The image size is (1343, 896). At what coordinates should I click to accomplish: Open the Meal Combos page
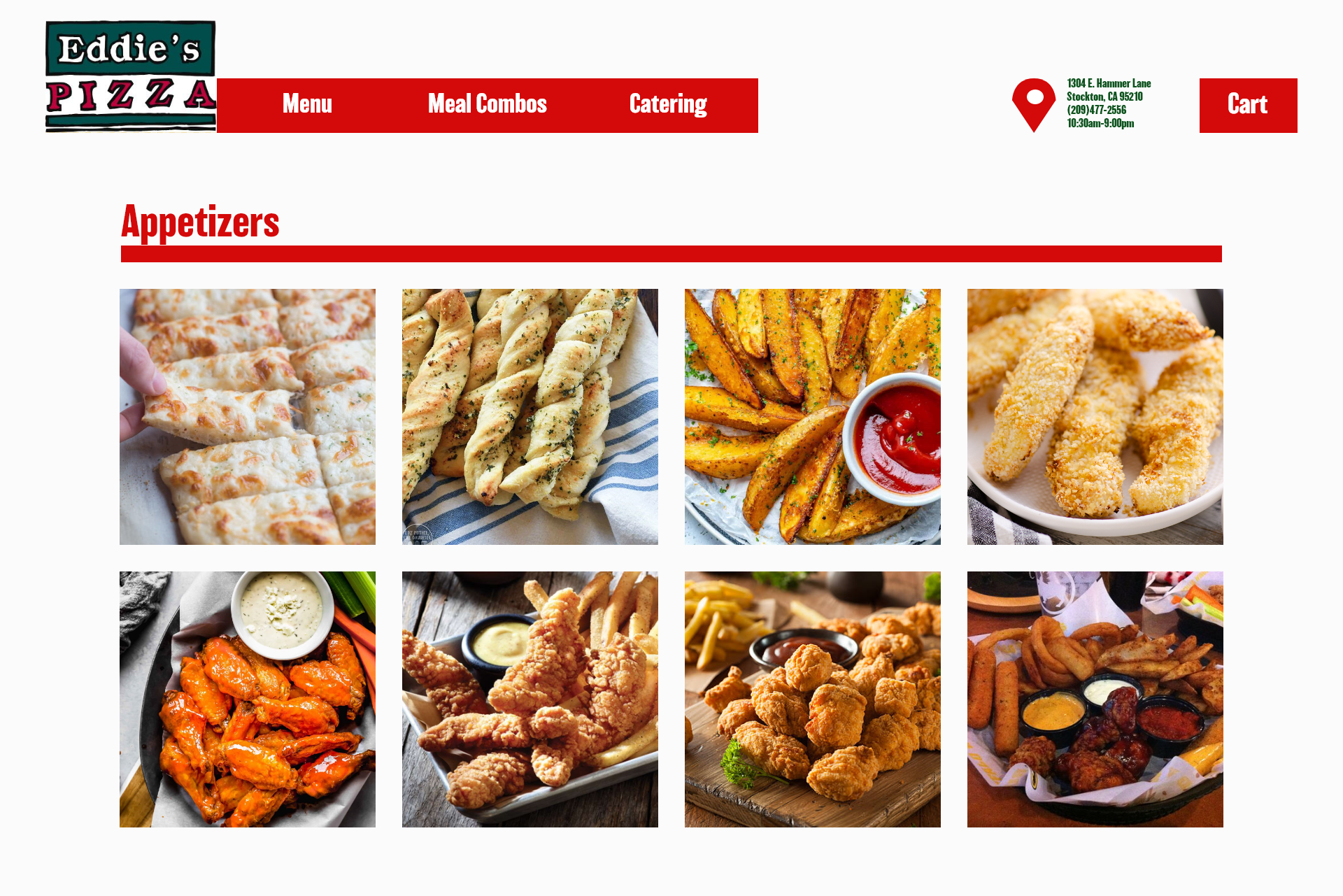click(x=487, y=104)
